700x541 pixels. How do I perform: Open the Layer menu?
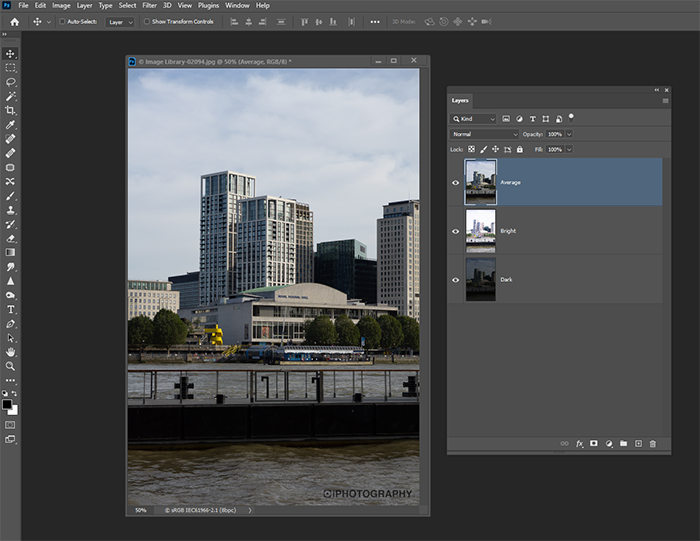coord(84,5)
